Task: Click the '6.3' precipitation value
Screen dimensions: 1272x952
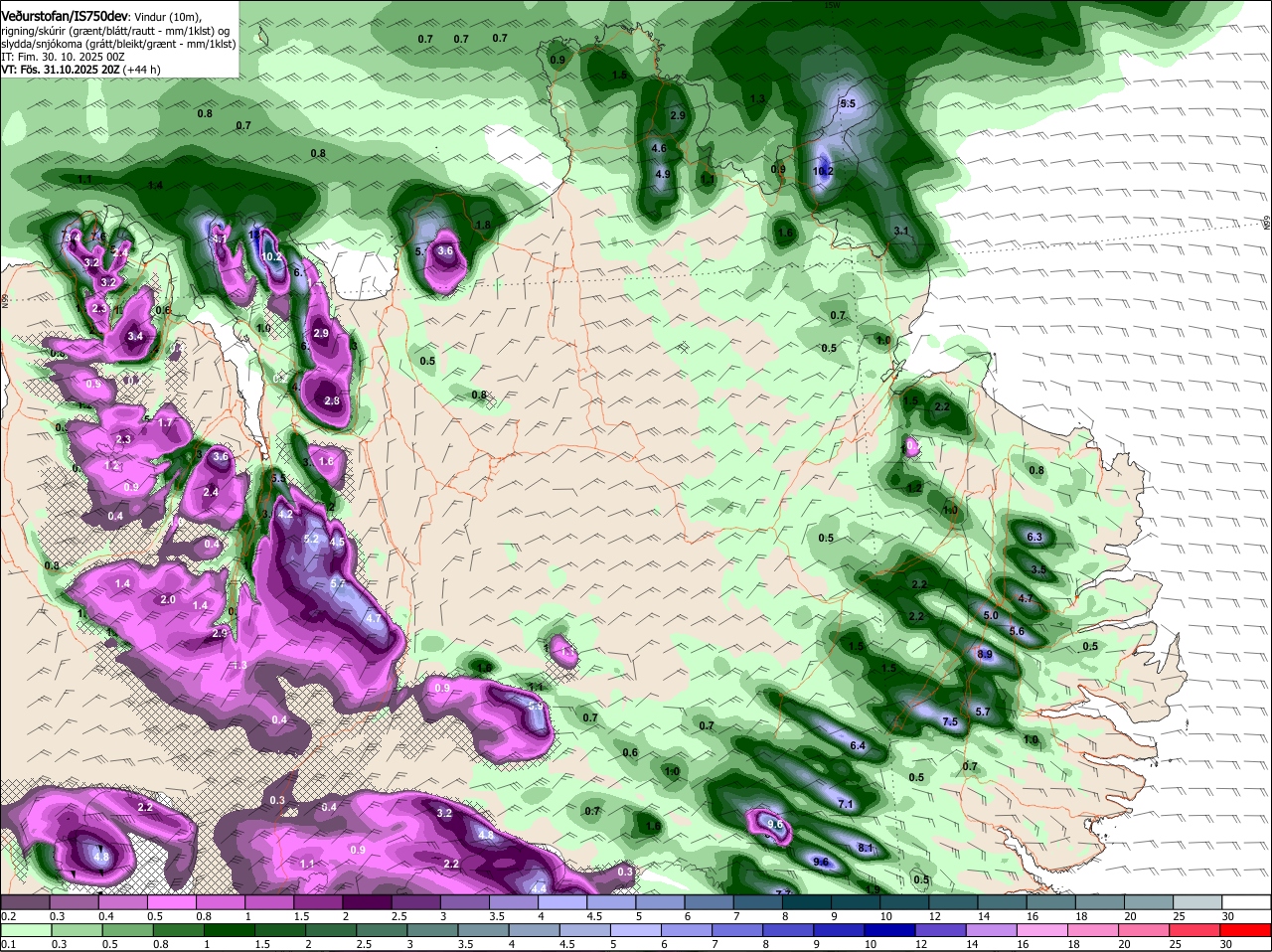Action: pyautogui.click(x=1033, y=537)
